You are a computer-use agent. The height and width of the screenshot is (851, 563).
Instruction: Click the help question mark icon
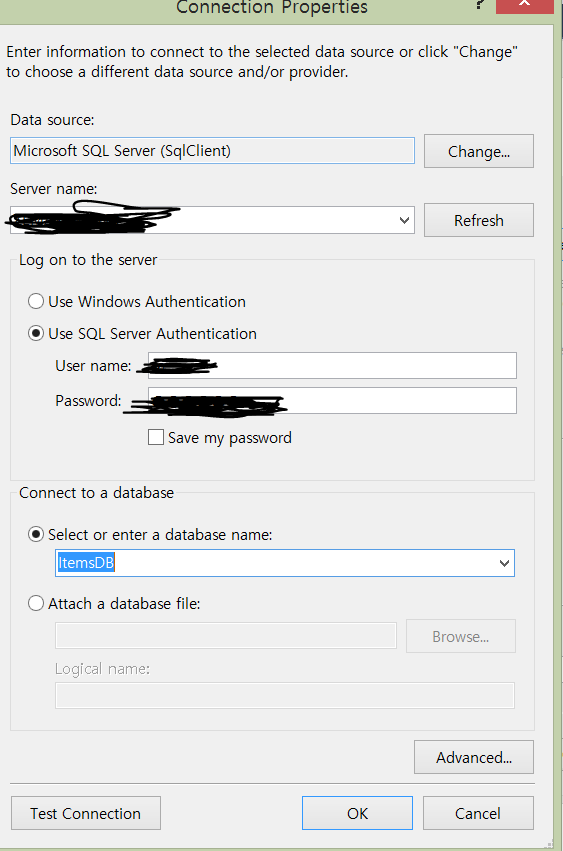tap(479, 5)
